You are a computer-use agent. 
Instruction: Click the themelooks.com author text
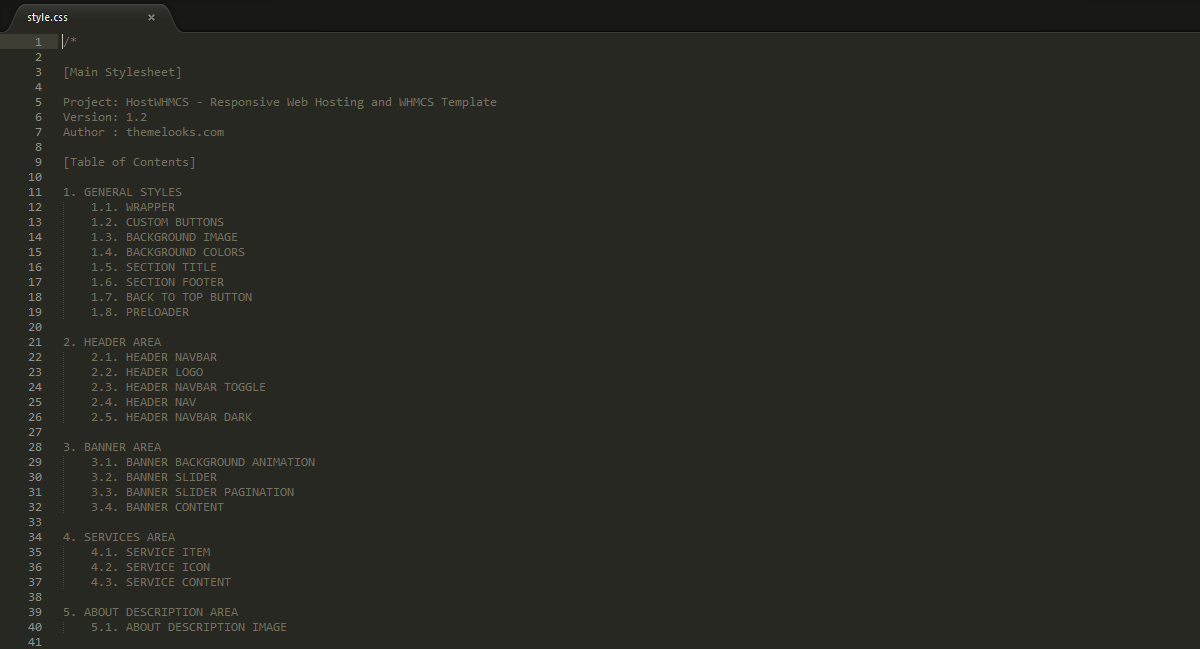pos(174,132)
